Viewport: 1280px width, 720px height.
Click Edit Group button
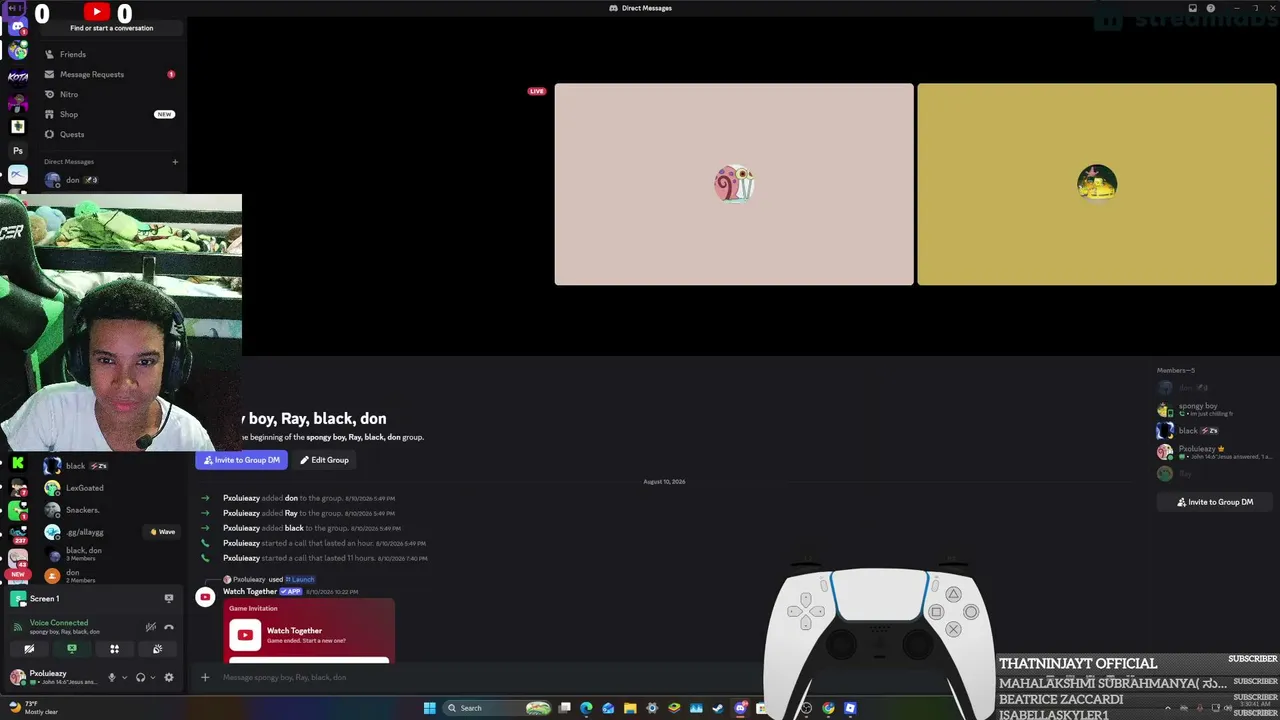point(324,460)
